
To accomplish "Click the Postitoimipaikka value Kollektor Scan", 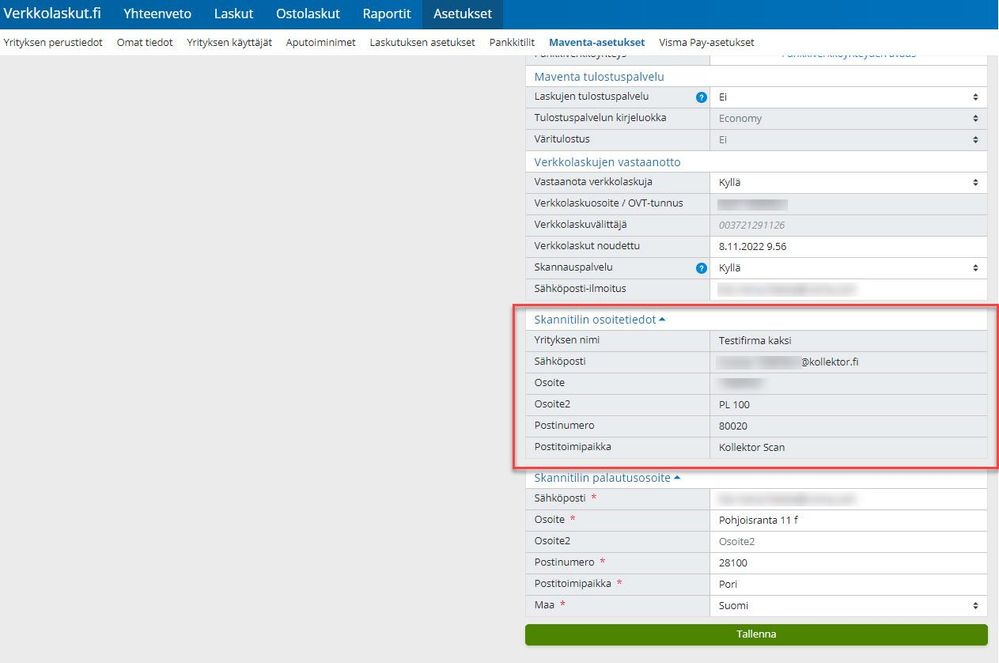I will click(752, 448).
